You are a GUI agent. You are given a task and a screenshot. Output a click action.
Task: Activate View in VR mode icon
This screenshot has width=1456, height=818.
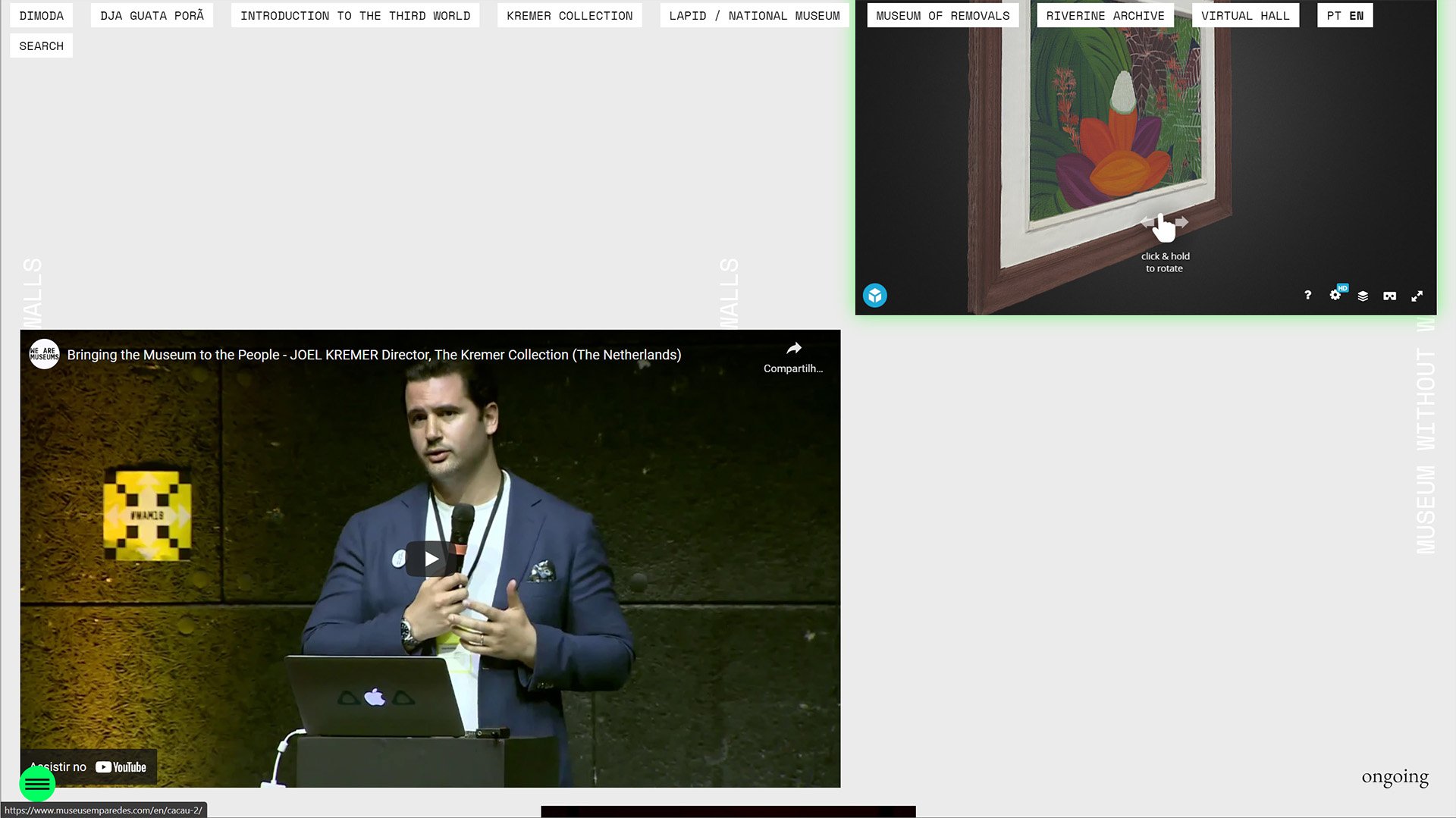pyautogui.click(x=1389, y=296)
